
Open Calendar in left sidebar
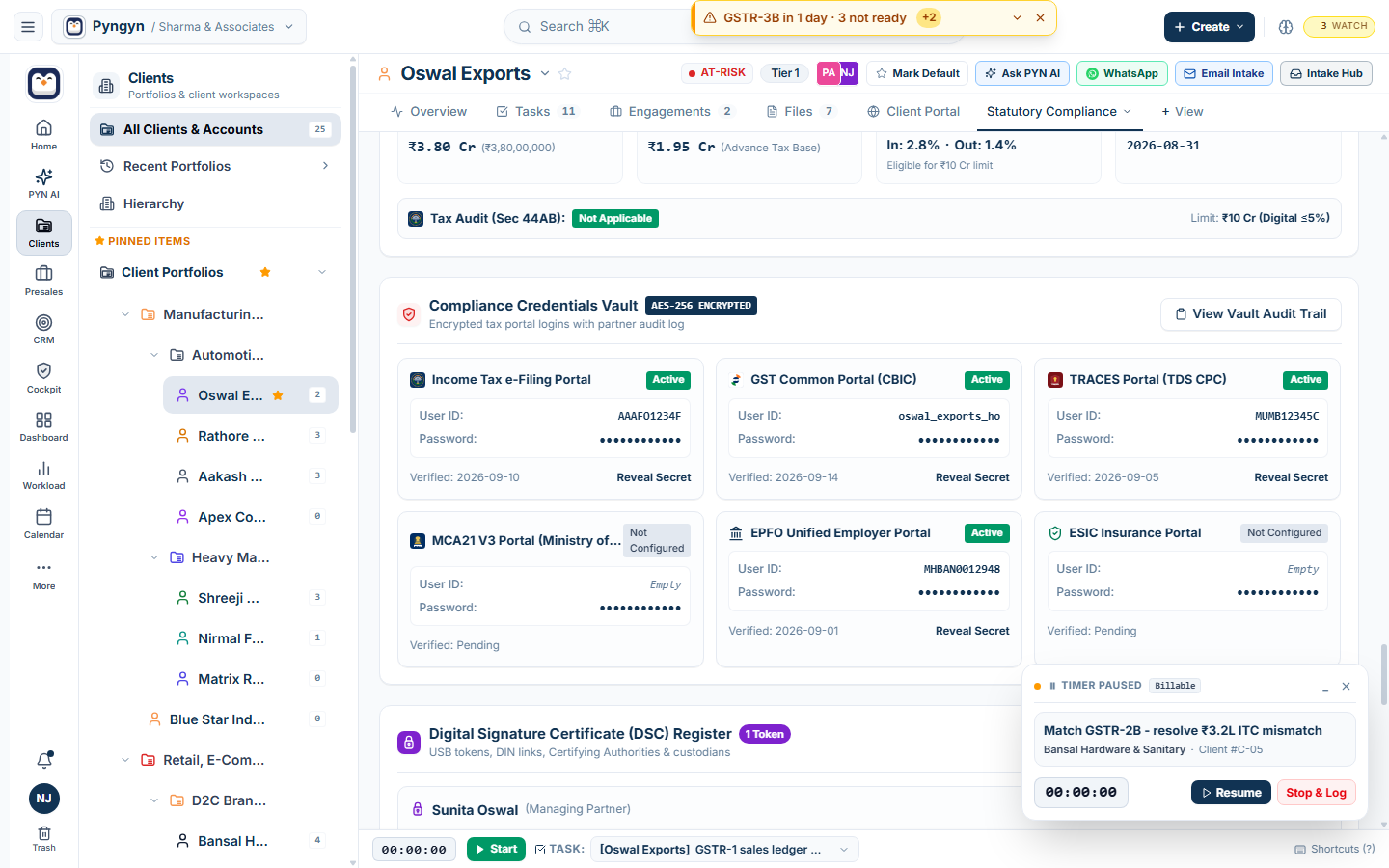point(43,524)
